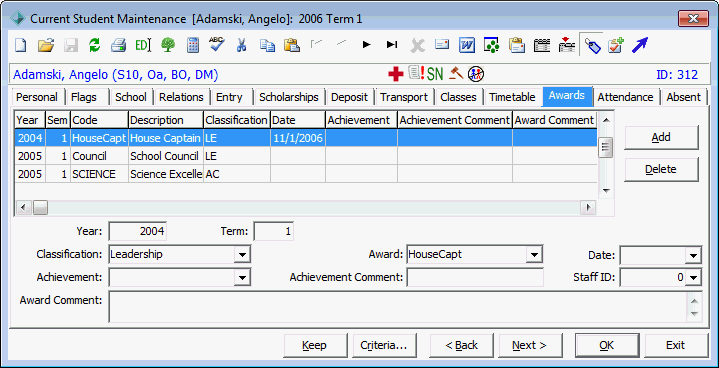719x368 pixels.
Task: Click the Term input field
Action: 274,231
